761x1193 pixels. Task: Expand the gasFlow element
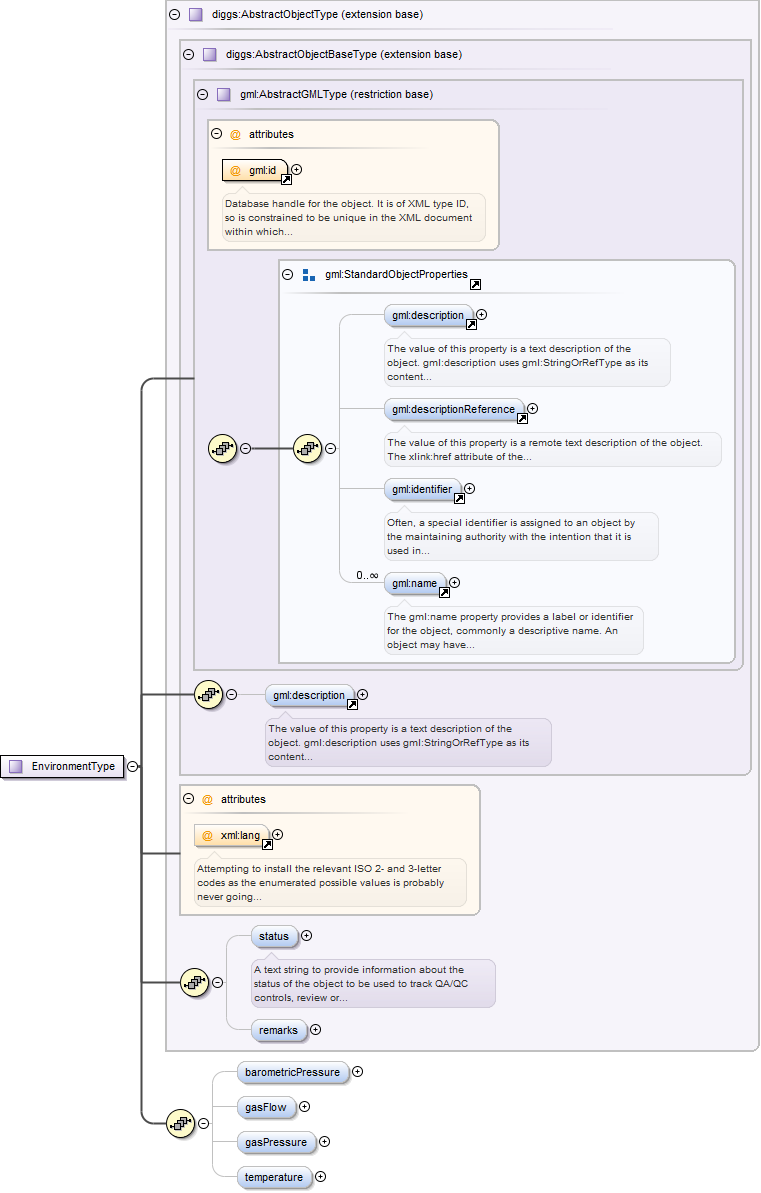pos(305,1107)
